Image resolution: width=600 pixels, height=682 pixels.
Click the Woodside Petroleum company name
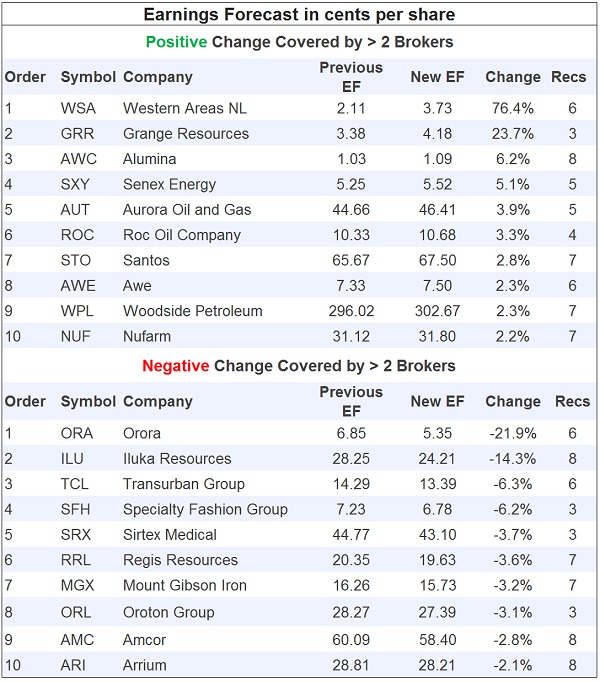[192, 311]
